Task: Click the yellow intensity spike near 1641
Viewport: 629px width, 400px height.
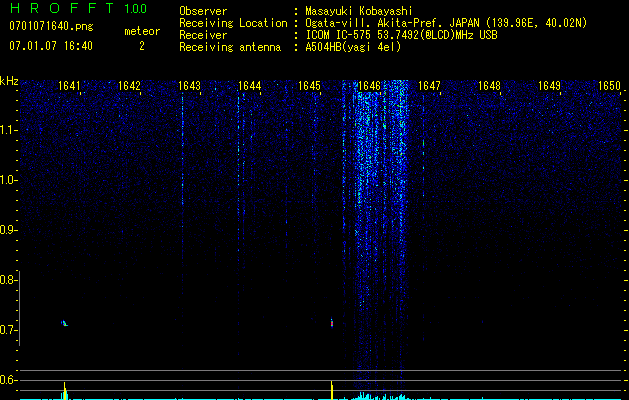Action: click(65, 391)
